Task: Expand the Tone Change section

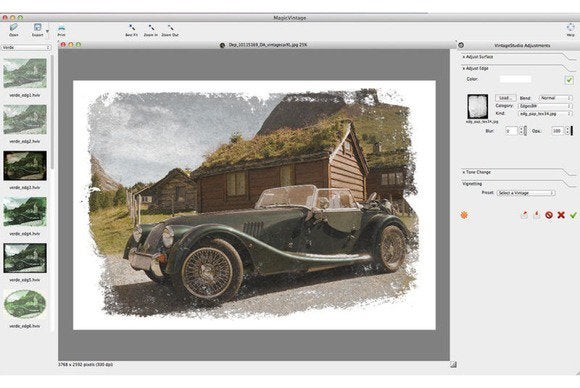Action: tap(477, 172)
